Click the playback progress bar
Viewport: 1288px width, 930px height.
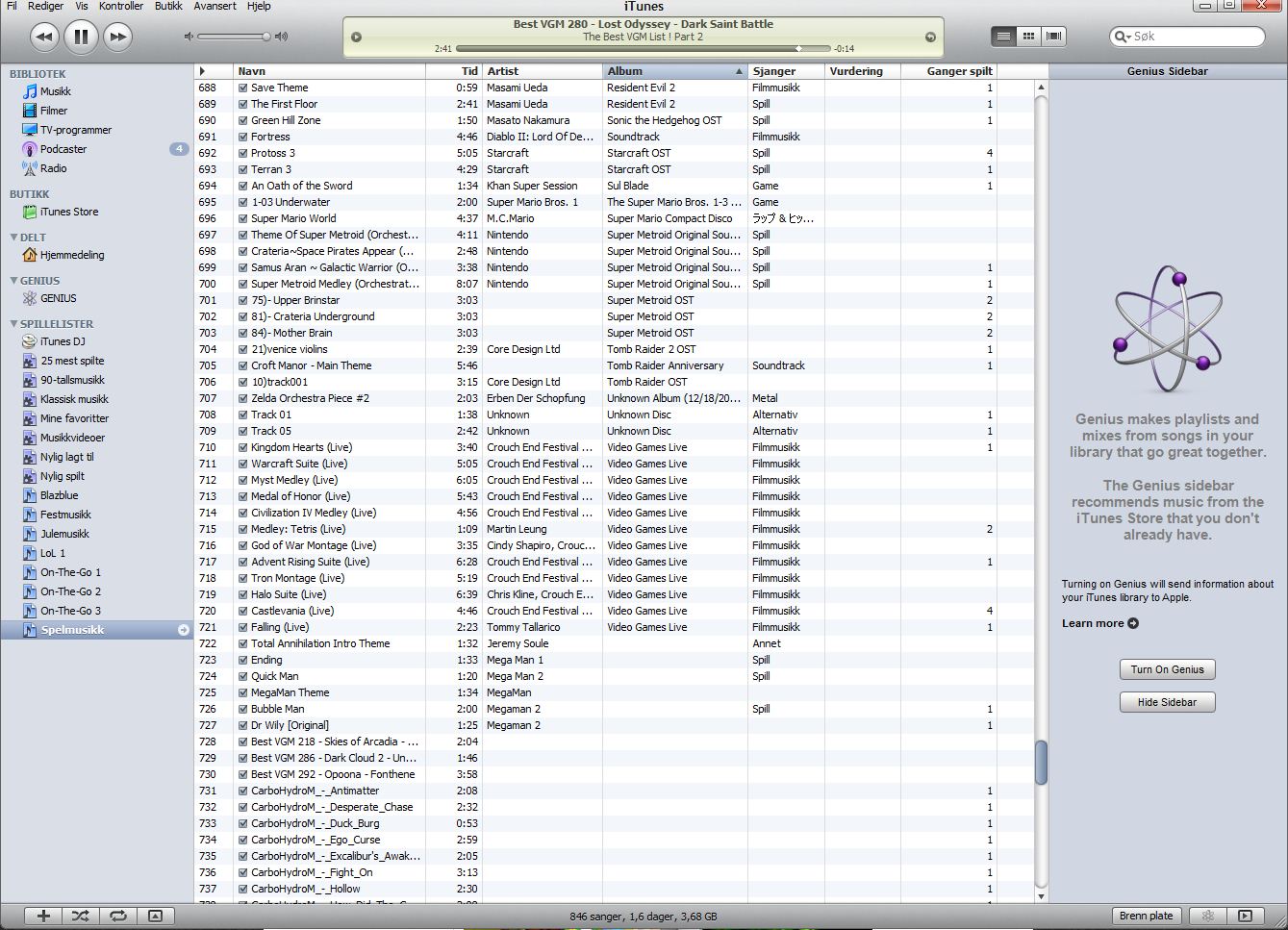643,48
